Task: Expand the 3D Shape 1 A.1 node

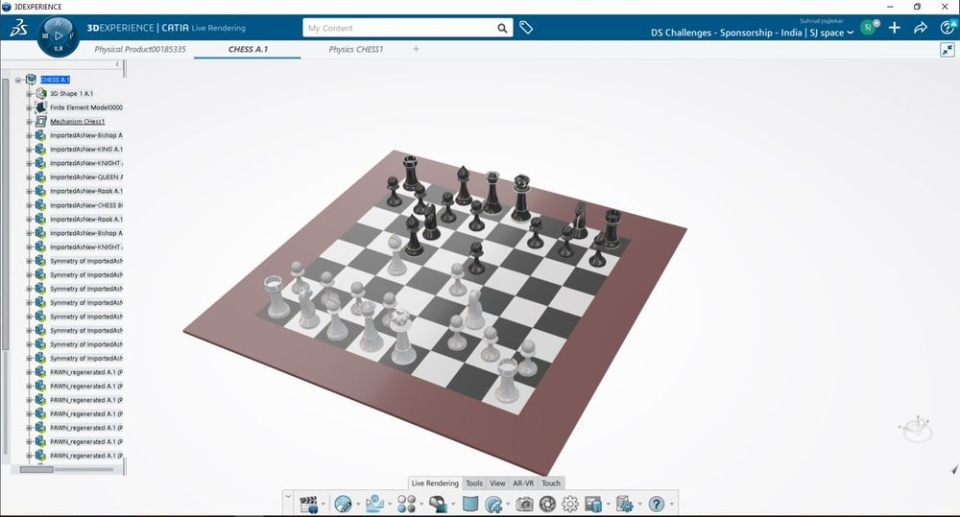Action: (x=29, y=94)
